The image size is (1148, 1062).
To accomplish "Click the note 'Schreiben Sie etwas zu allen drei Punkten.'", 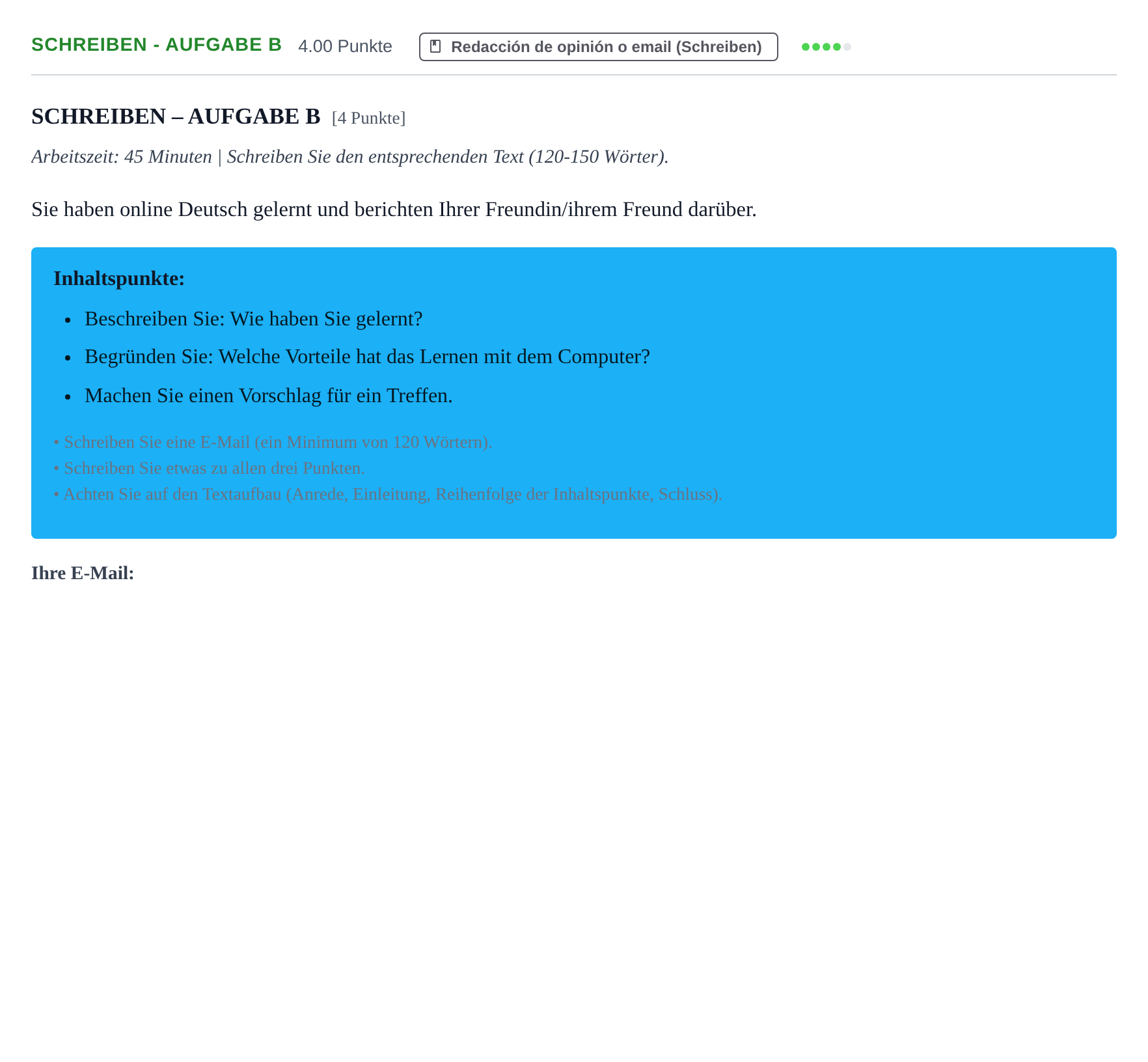I will tap(209, 469).
